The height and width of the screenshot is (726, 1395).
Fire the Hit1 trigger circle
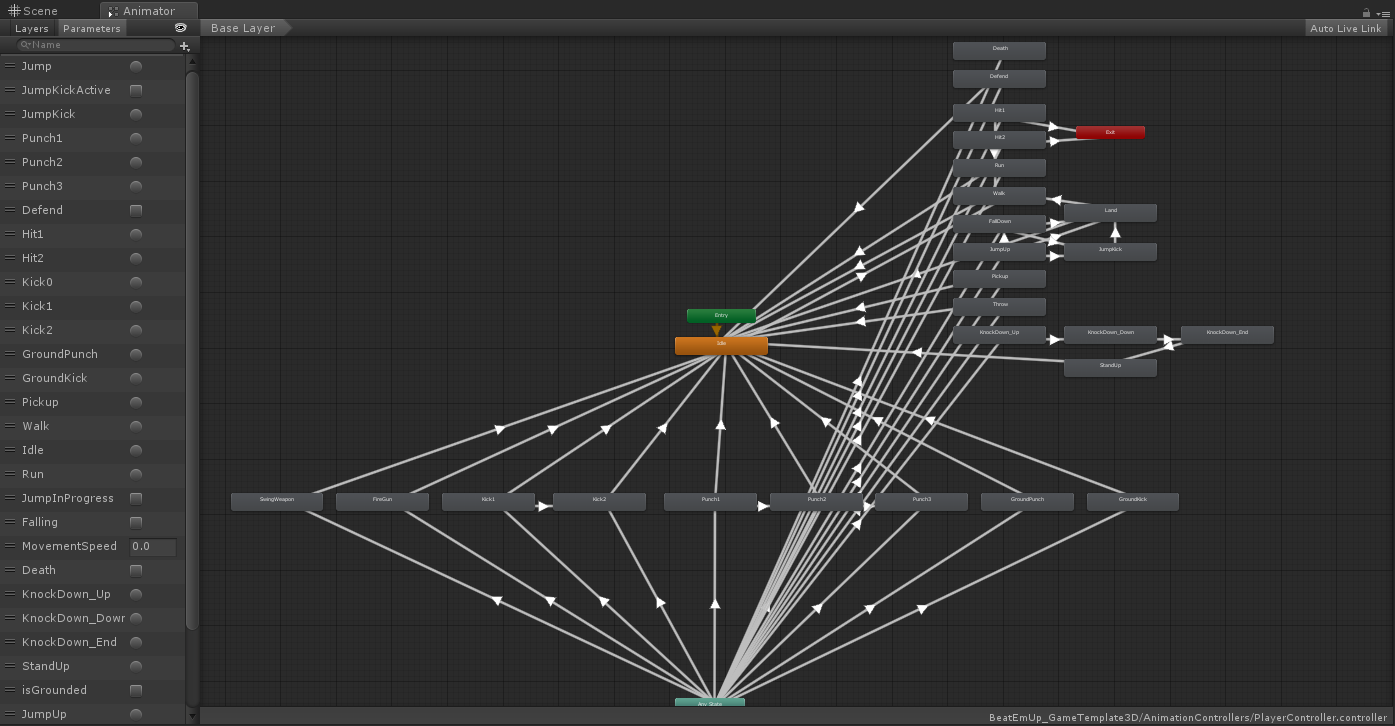(x=136, y=234)
